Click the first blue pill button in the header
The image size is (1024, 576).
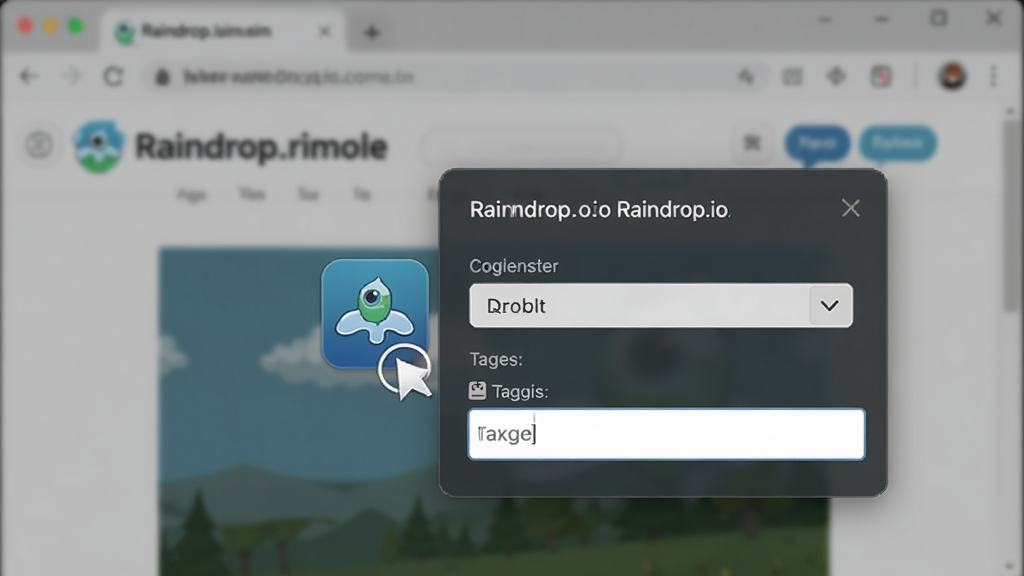817,143
